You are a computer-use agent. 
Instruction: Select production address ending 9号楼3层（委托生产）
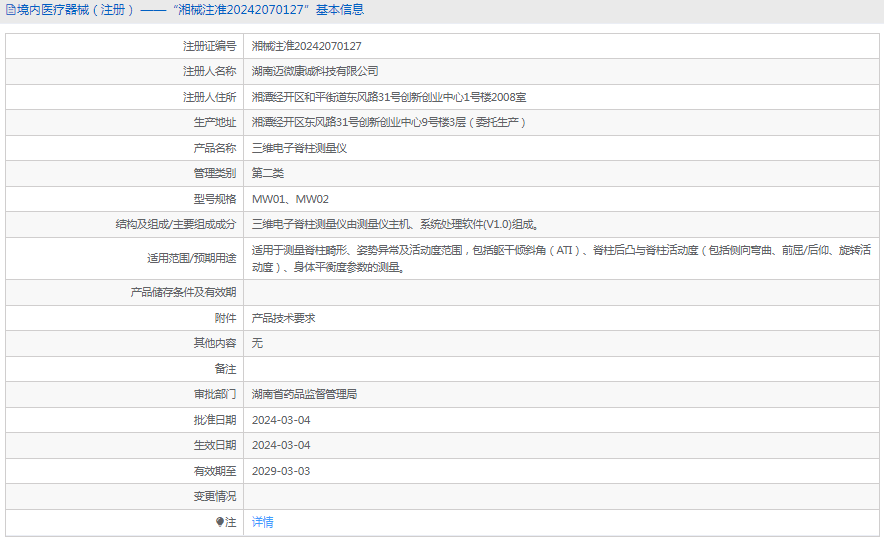[x=389, y=122]
